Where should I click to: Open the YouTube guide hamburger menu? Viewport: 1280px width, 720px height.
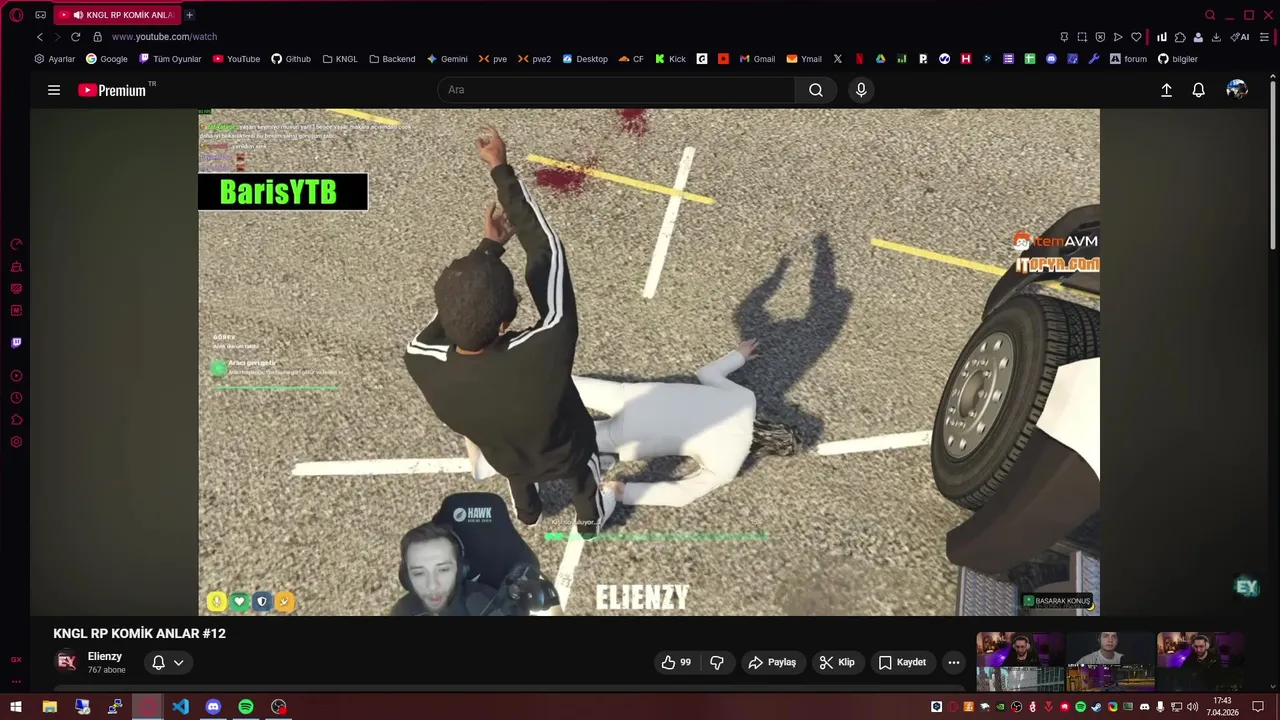(54, 90)
